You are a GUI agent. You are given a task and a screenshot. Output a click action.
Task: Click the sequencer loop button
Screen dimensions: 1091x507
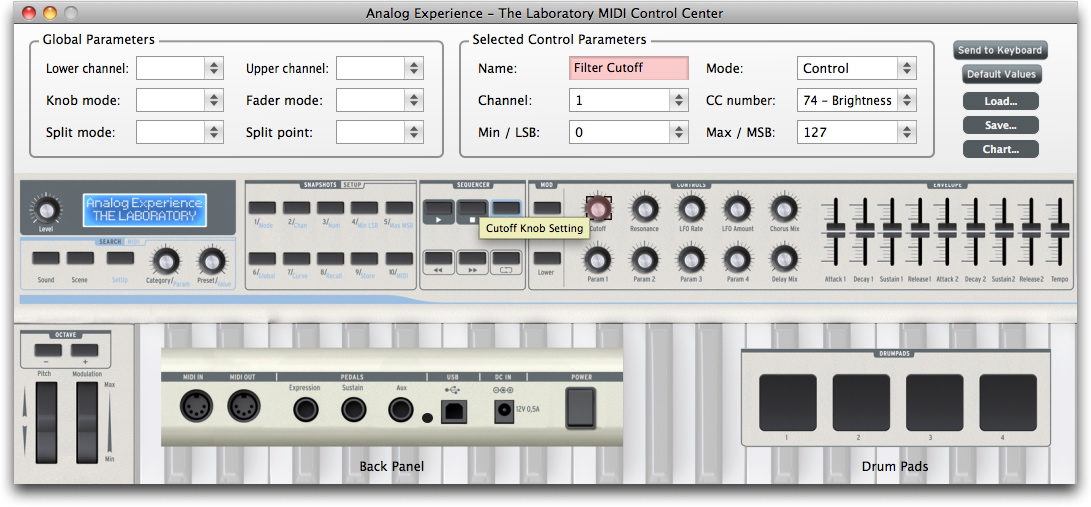pos(506,262)
